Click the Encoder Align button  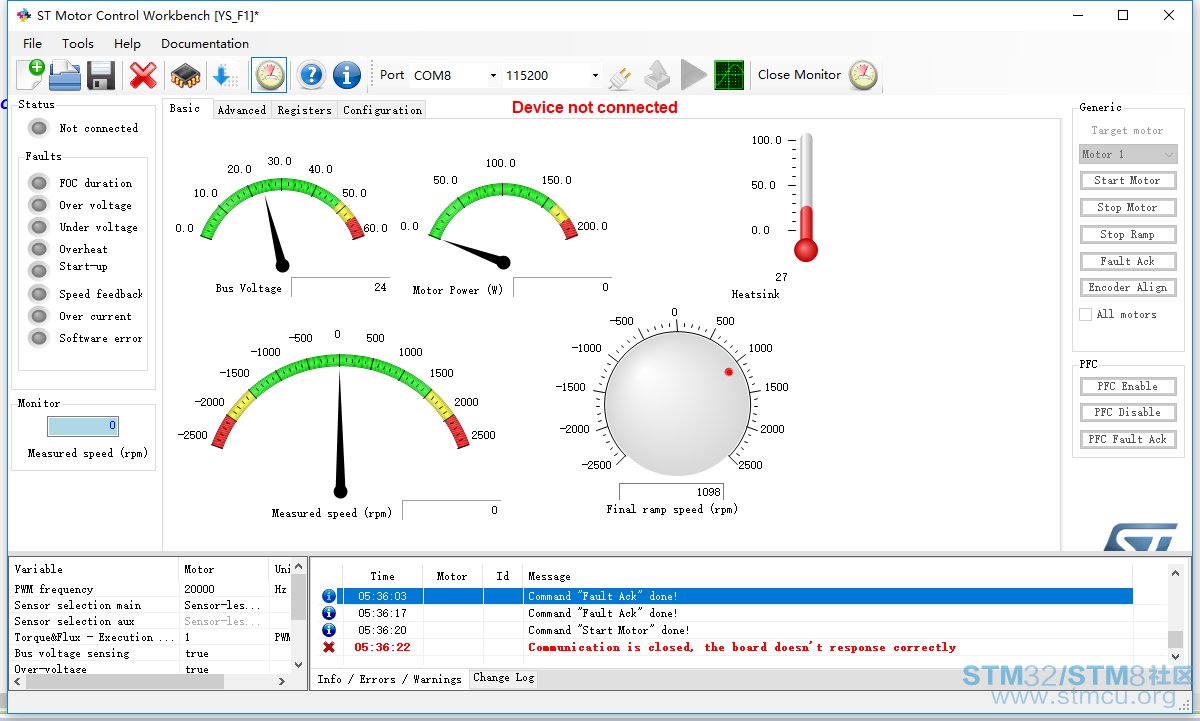pos(1128,287)
